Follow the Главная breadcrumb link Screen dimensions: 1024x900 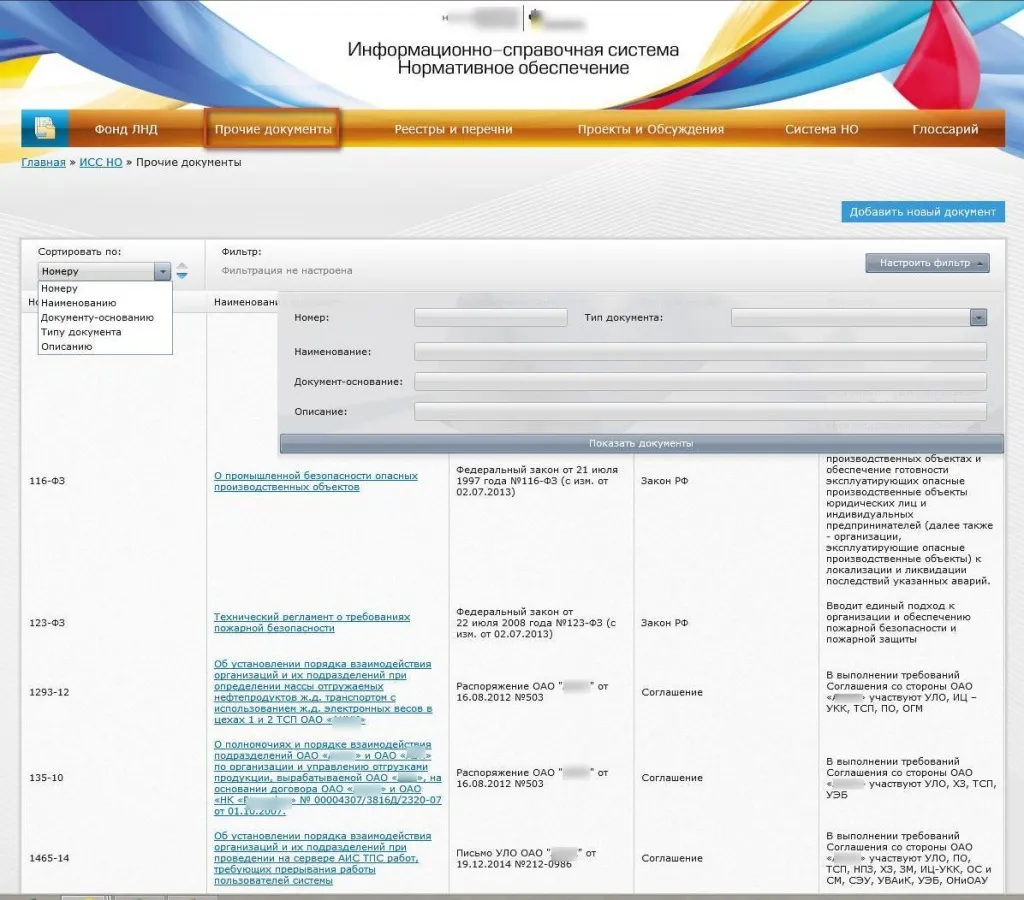[43, 162]
